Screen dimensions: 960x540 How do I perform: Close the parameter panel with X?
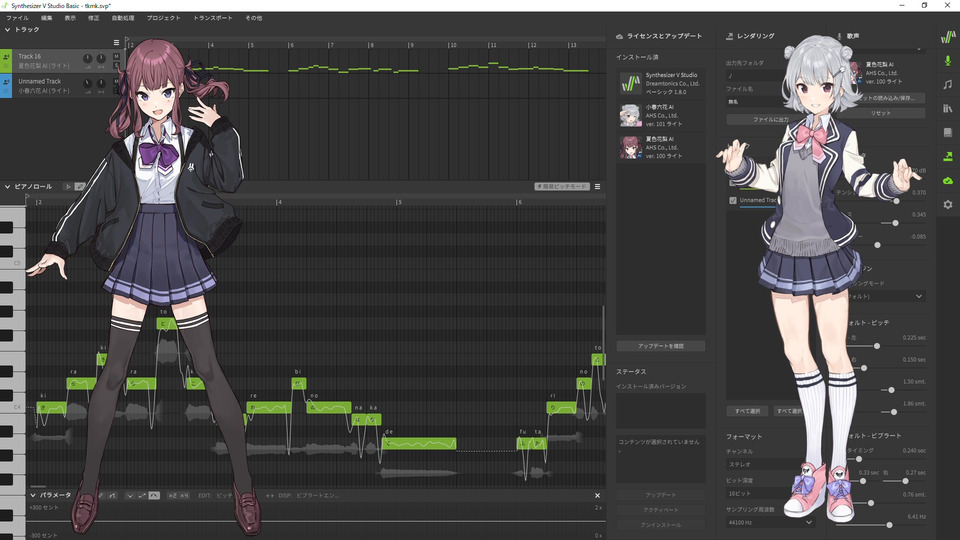point(598,495)
